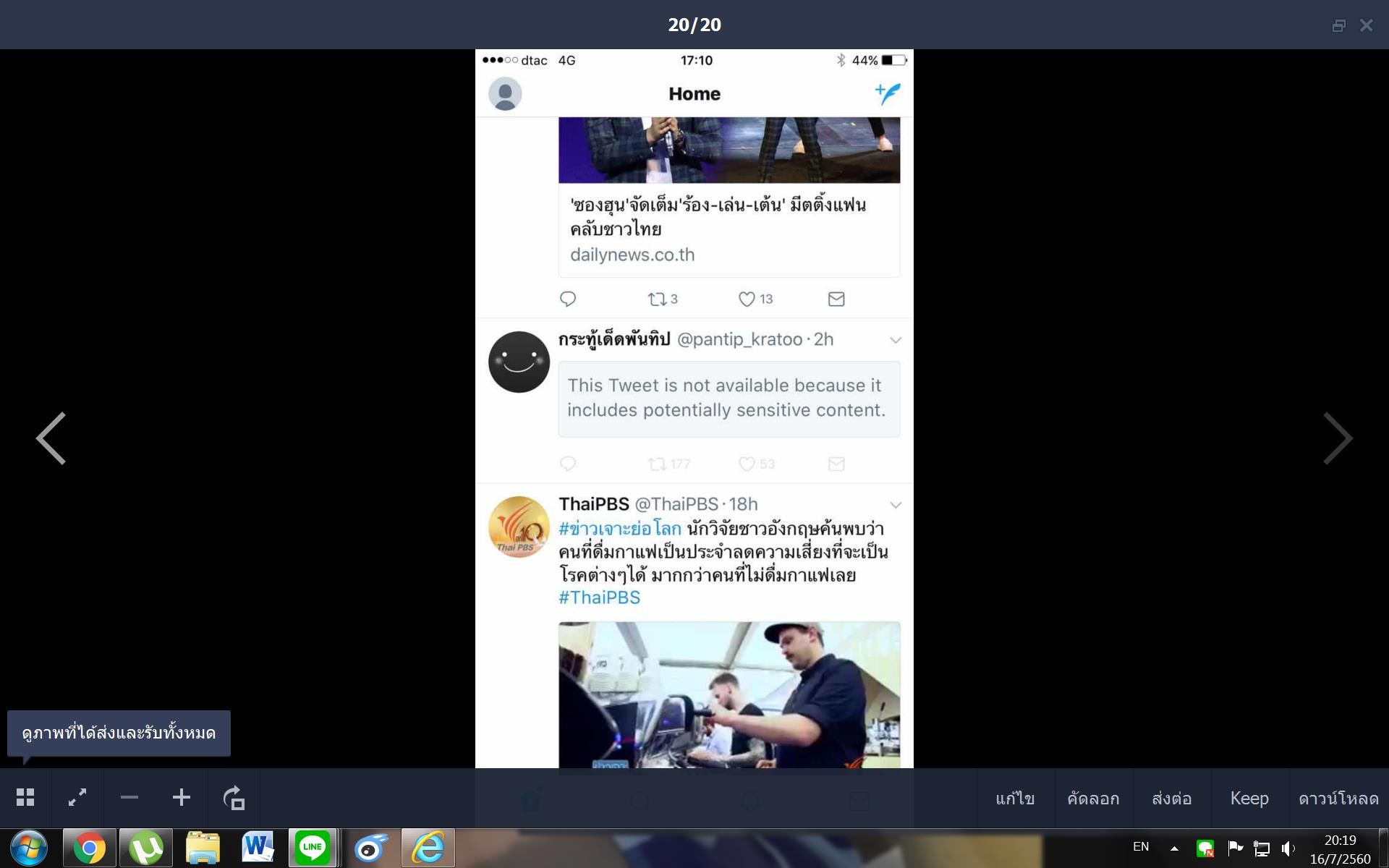Open Microsoft Word from the taskbar

point(258,848)
